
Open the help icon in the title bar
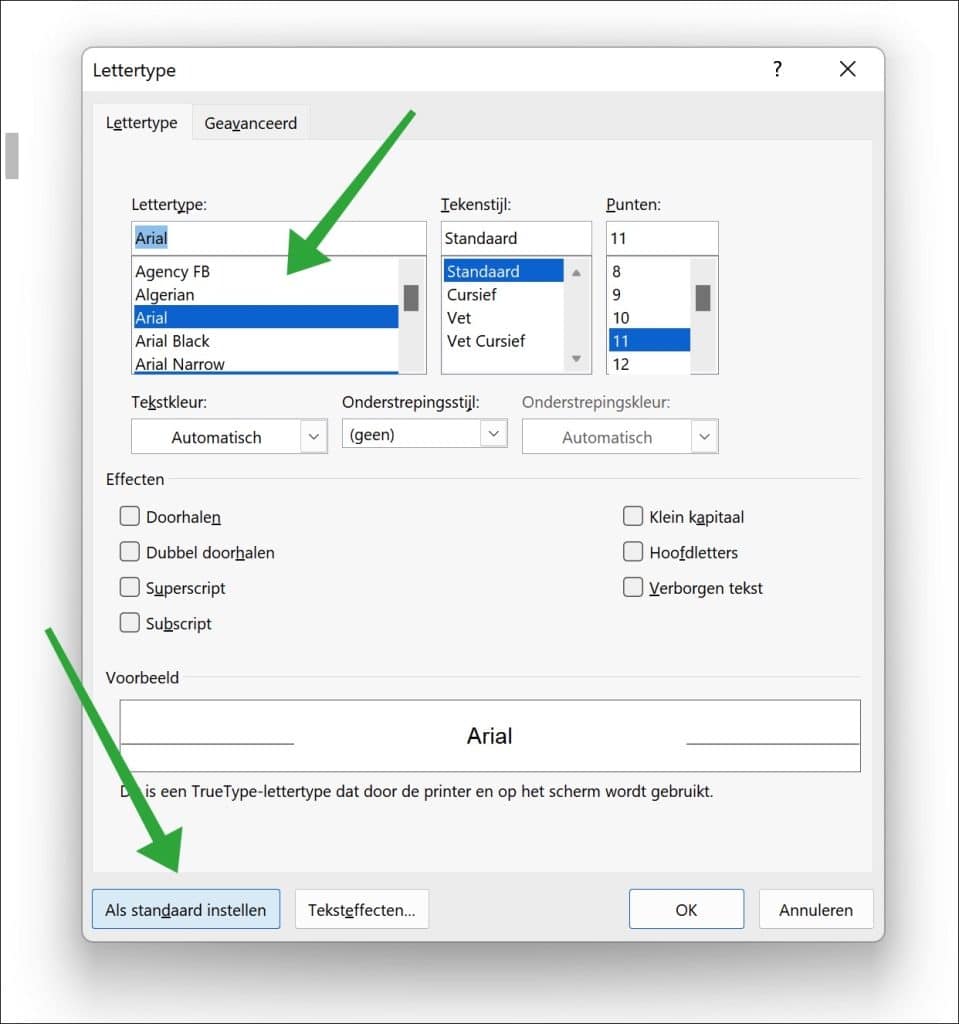pyautogui.click(x=777, y=69)
